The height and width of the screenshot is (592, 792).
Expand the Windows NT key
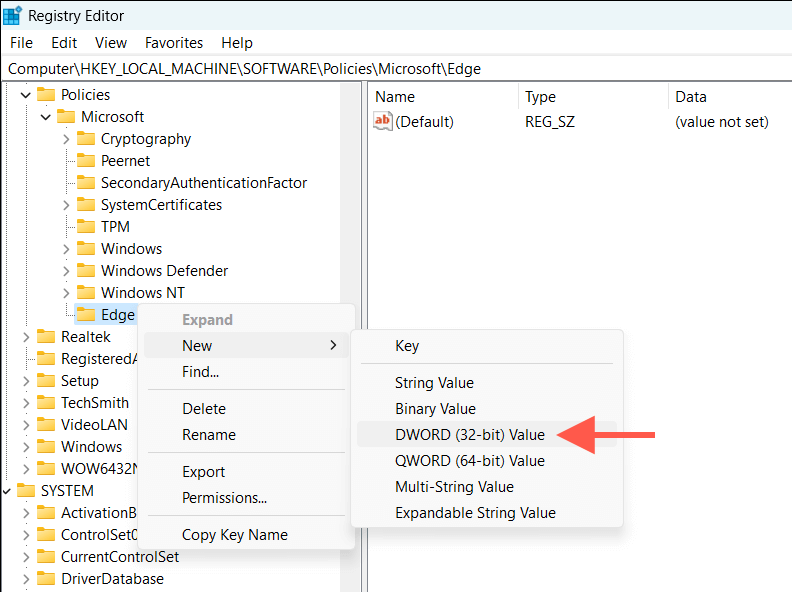tap(66, 293)
